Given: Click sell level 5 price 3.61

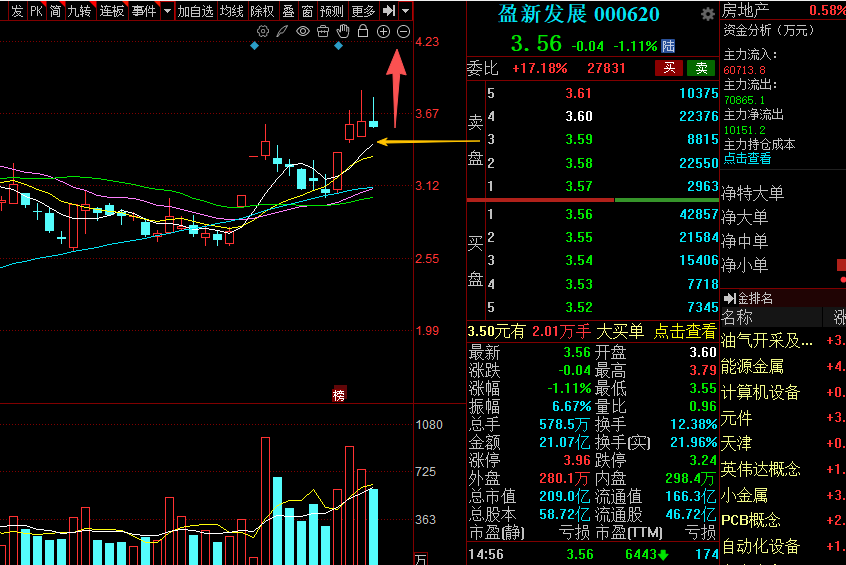Looking at the screenshot, I should (579, 93).
